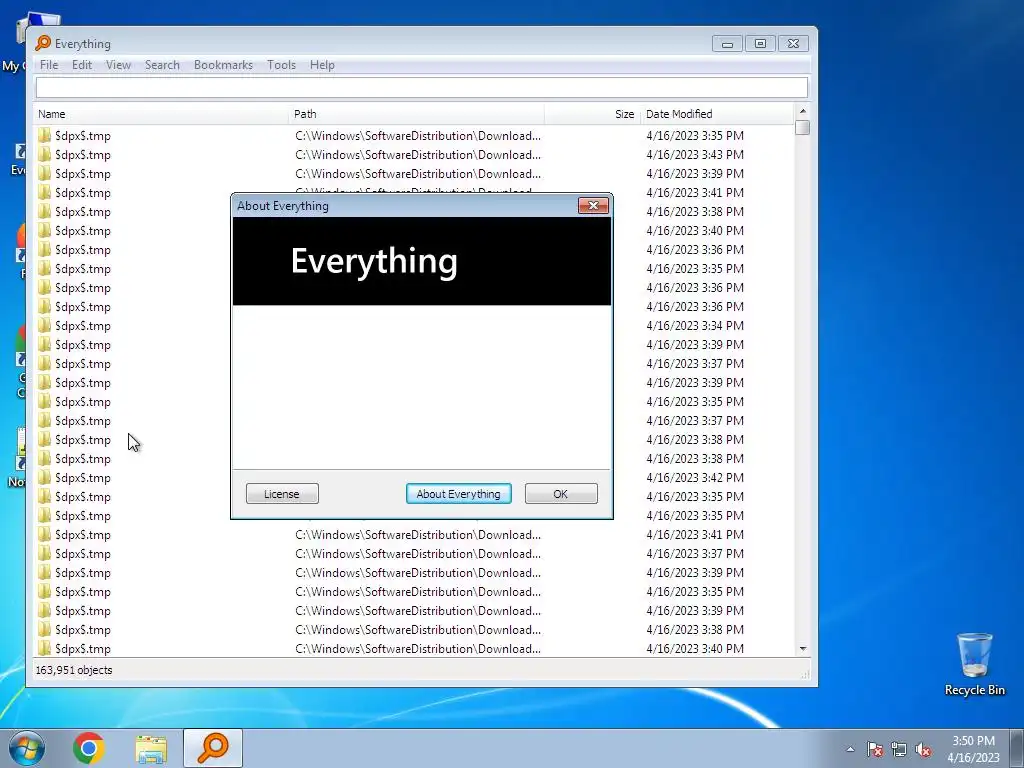Maximize the Everything main window
Image resolution: width=1024 pixels, height=768 pixels.
click(760, 44)
